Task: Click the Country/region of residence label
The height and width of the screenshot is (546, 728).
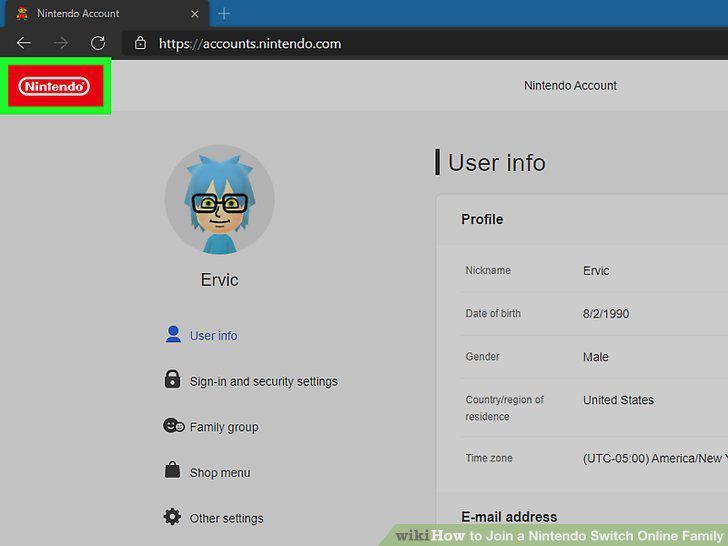Action: (x=505, y=408)
